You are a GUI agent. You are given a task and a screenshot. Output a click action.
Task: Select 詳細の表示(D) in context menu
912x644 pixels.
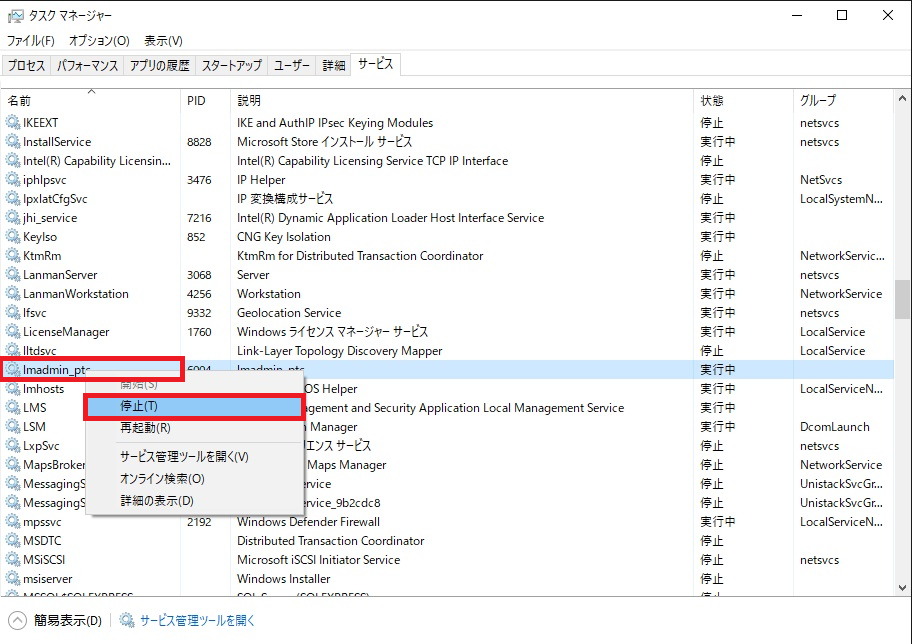click(194, 501)
